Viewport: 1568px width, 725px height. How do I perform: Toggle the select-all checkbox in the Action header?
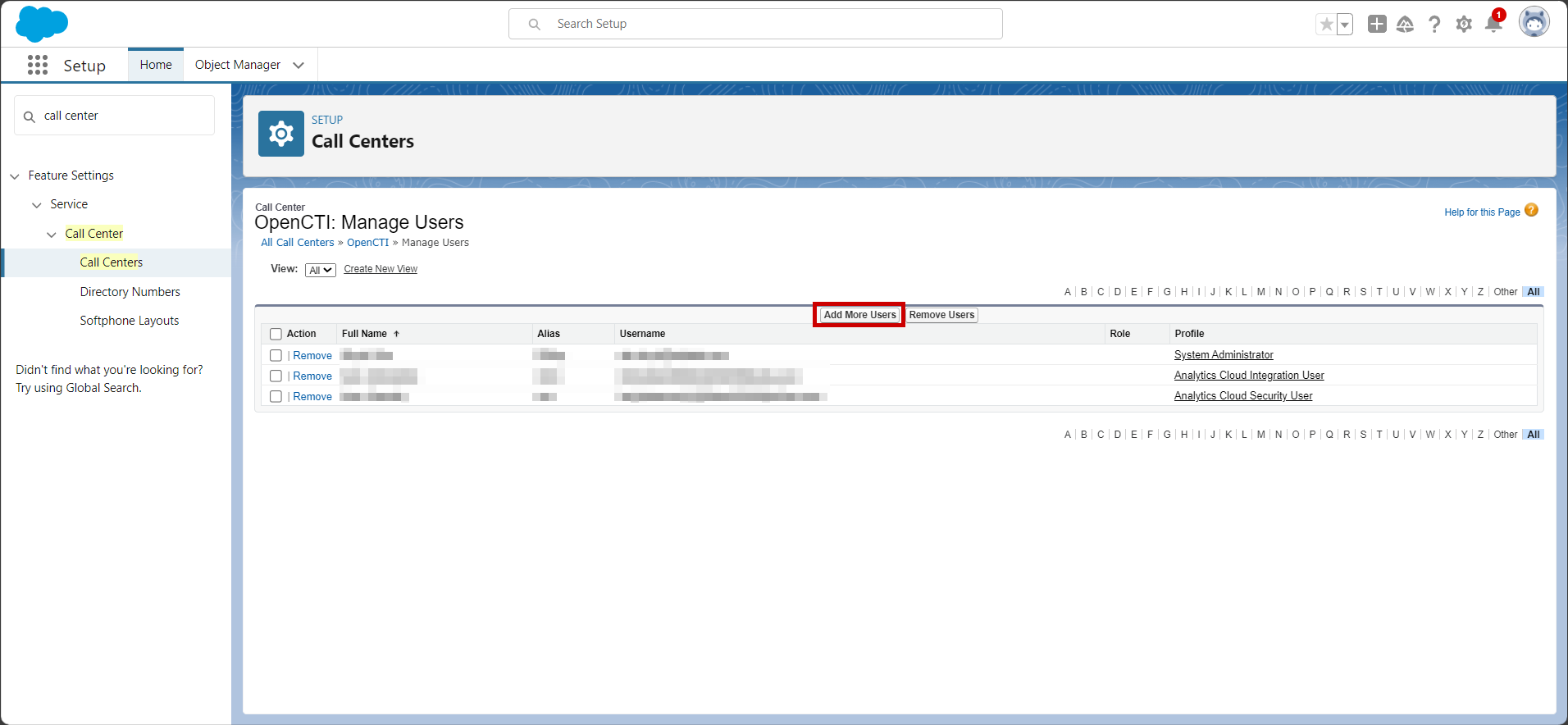click(276, 334)
